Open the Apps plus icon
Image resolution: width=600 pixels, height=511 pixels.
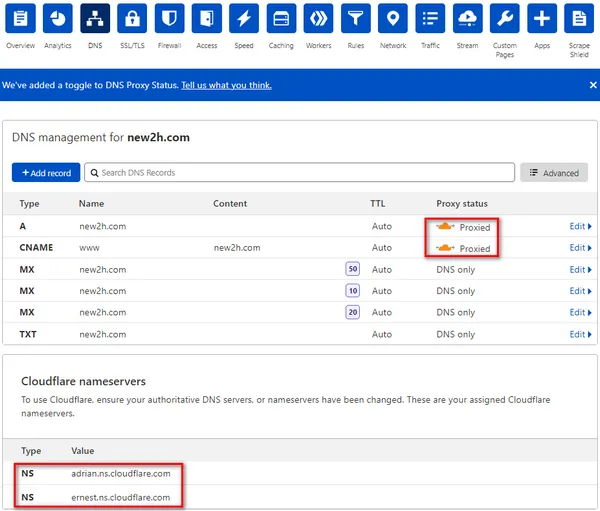pyautogui.click(x=542, y=18)
